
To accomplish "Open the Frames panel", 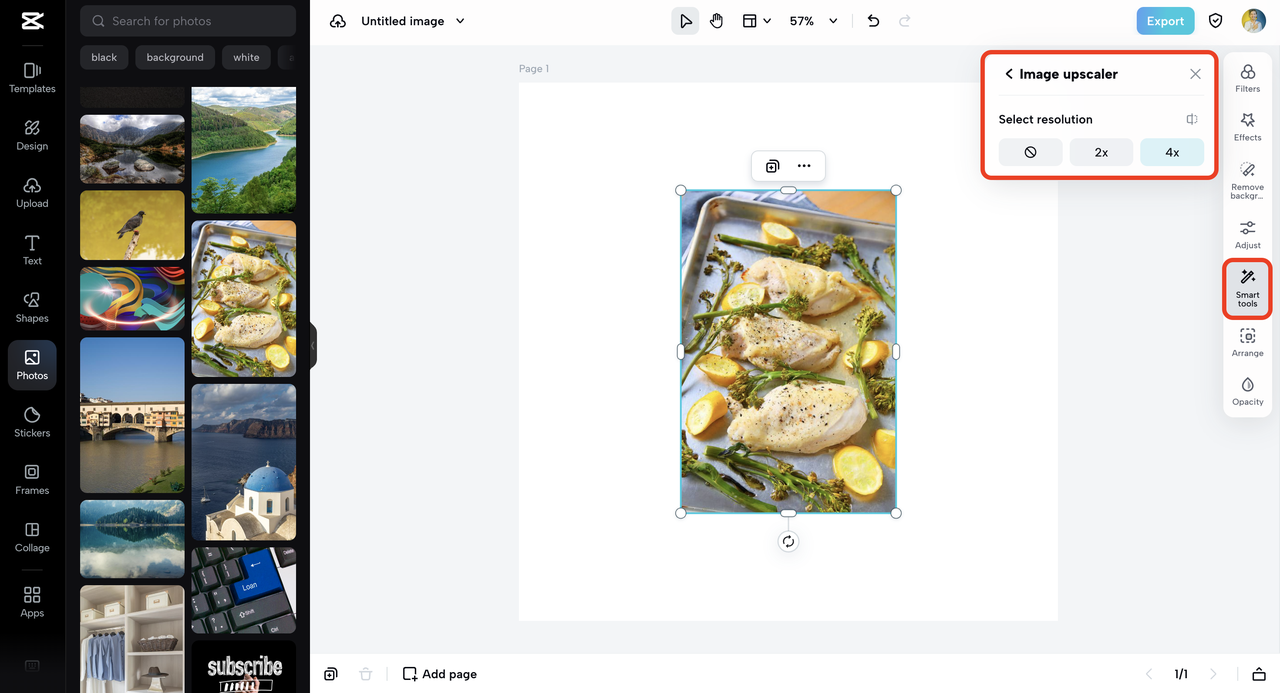I will pos(32,479).
